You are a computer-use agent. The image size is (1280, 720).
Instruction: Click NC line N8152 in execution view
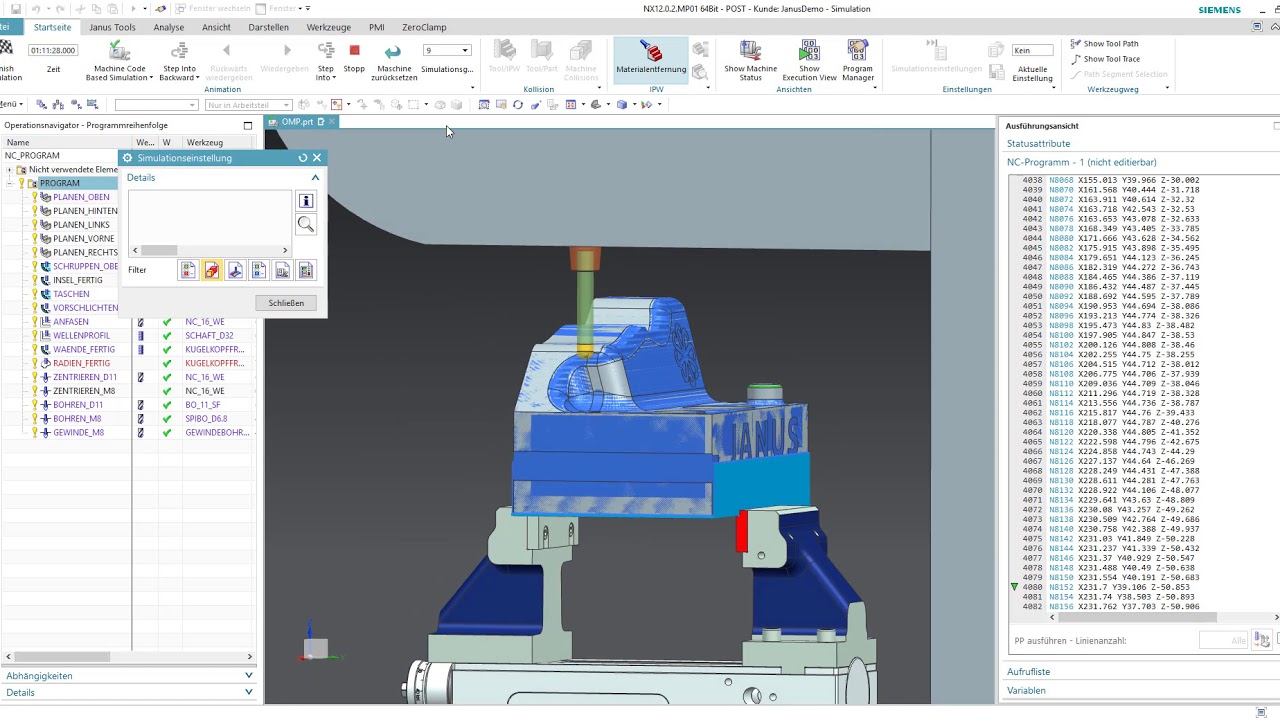pos(1121,587)
